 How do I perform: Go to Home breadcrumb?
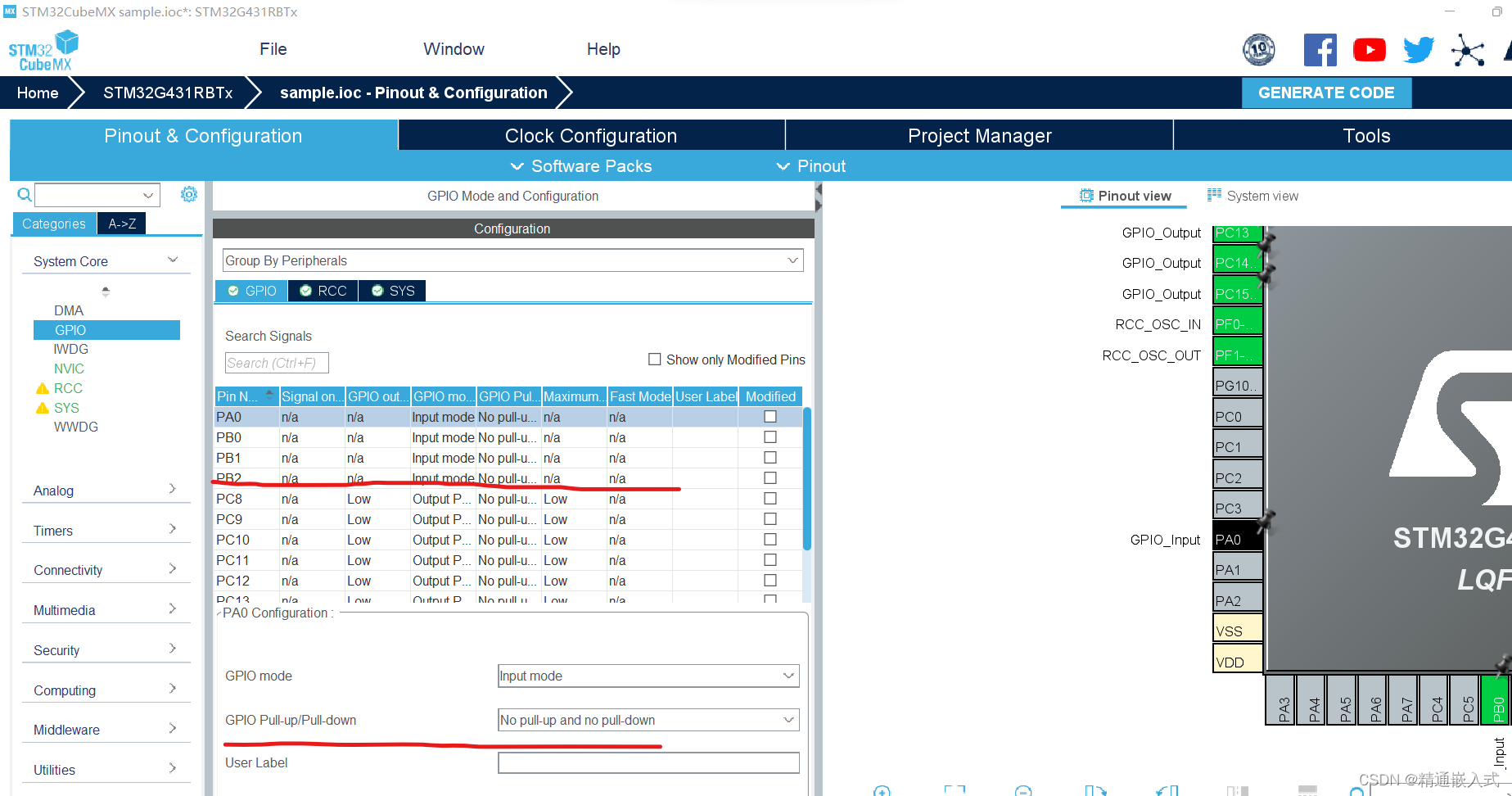click(x=38, y=93)
